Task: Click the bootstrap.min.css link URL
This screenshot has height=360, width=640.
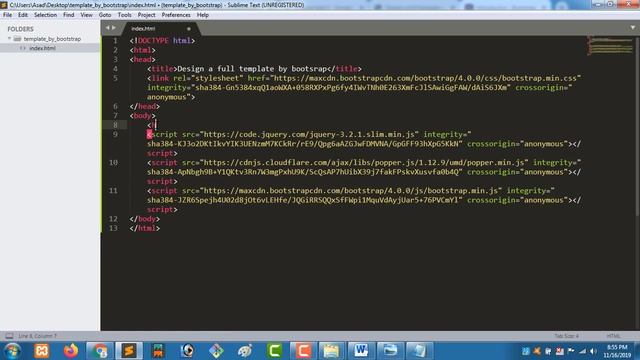Action: coord(425,78)
